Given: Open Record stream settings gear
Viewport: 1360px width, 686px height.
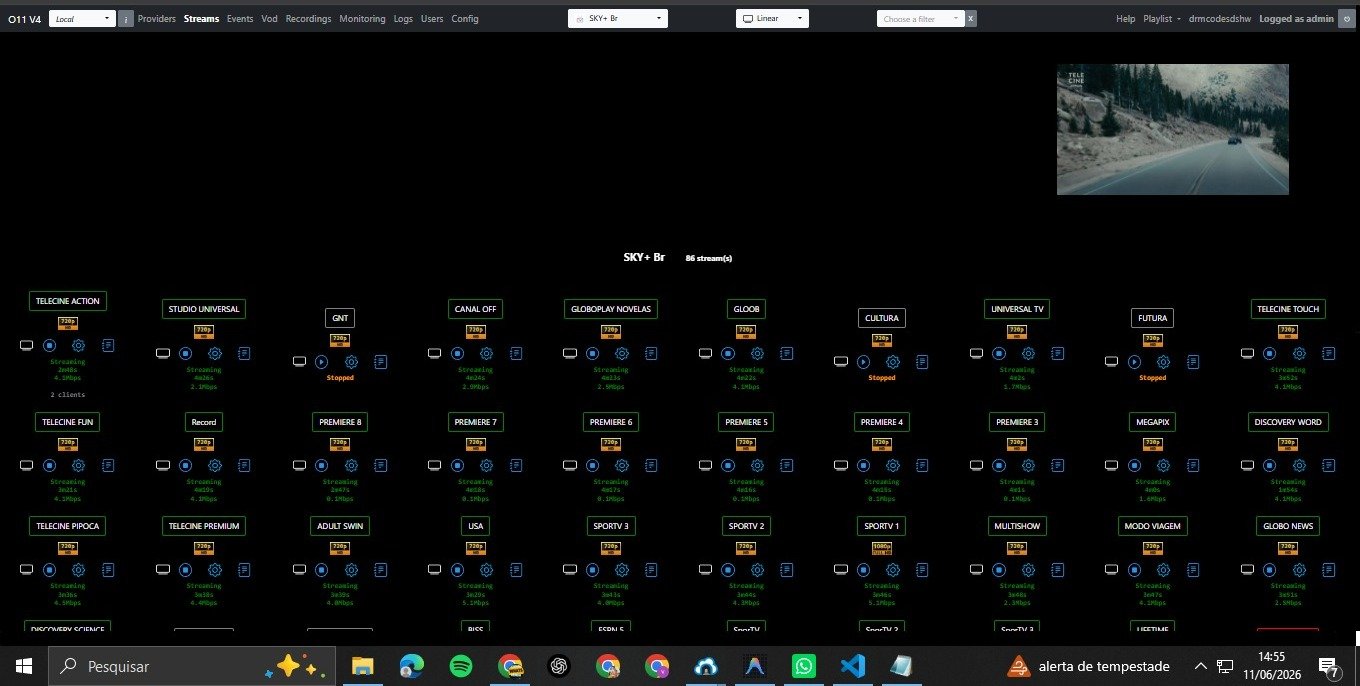Looking at the screenshot, I should click(x=215, y=465).
